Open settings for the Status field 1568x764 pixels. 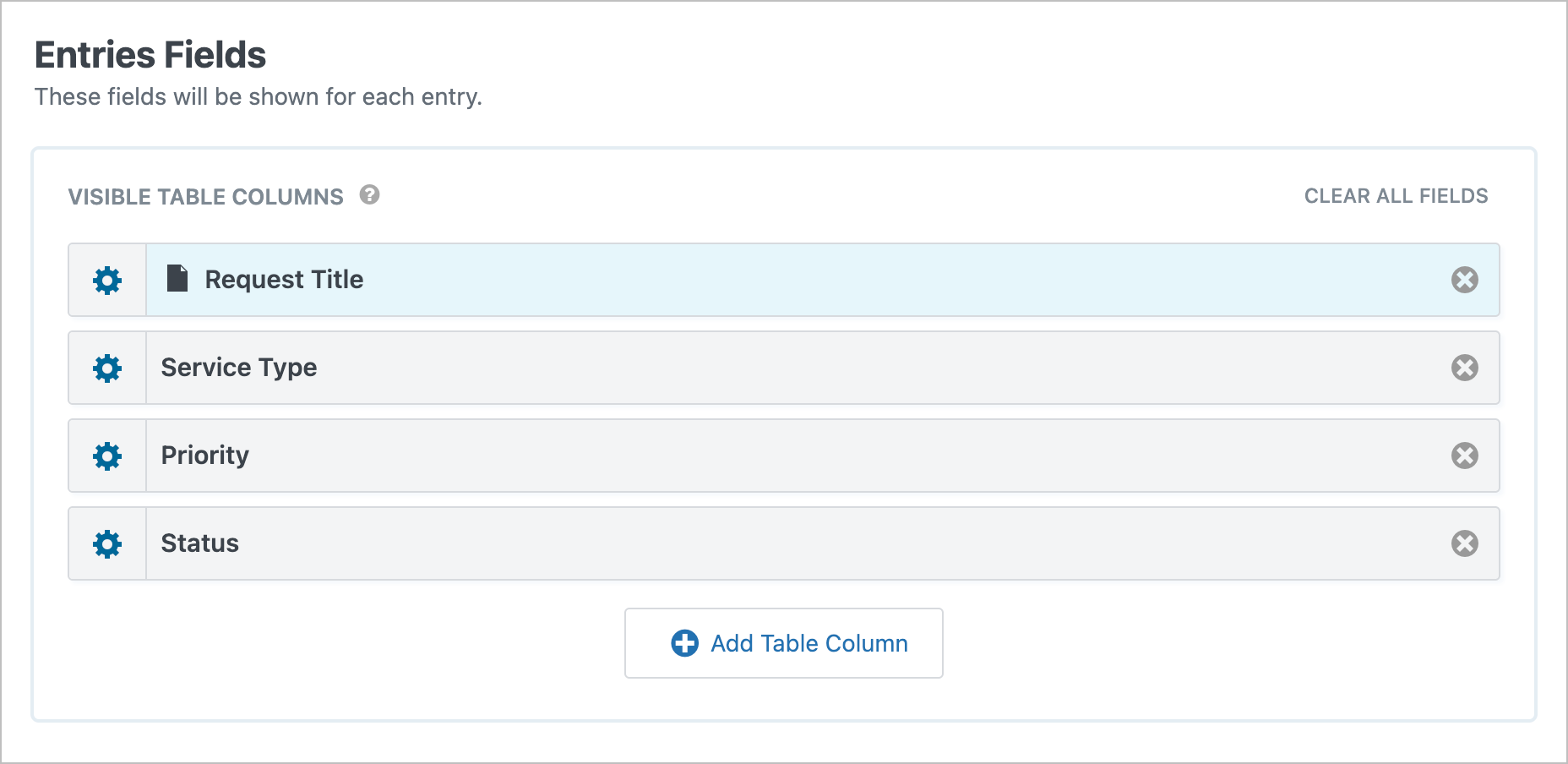coord(106,543)
